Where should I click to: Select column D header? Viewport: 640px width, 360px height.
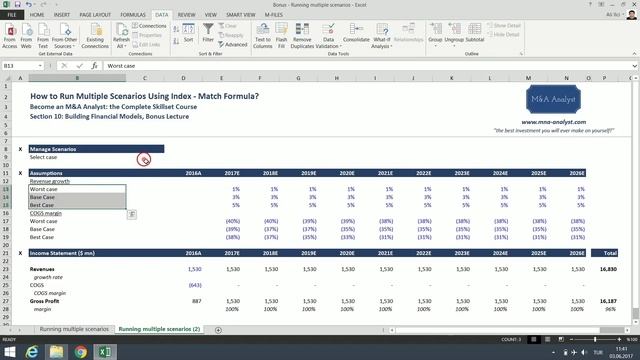[x=183, y=78]
